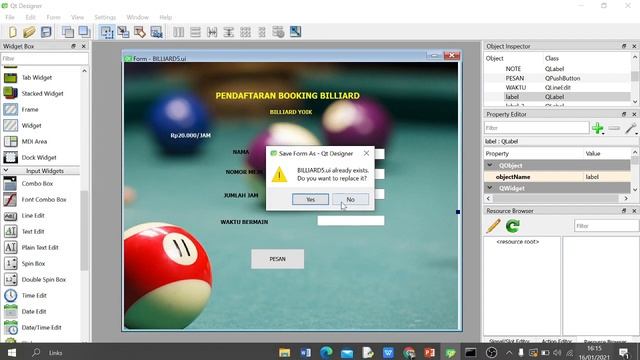Select the Edit Tab Order mode icon

click(x=156, y=32)
